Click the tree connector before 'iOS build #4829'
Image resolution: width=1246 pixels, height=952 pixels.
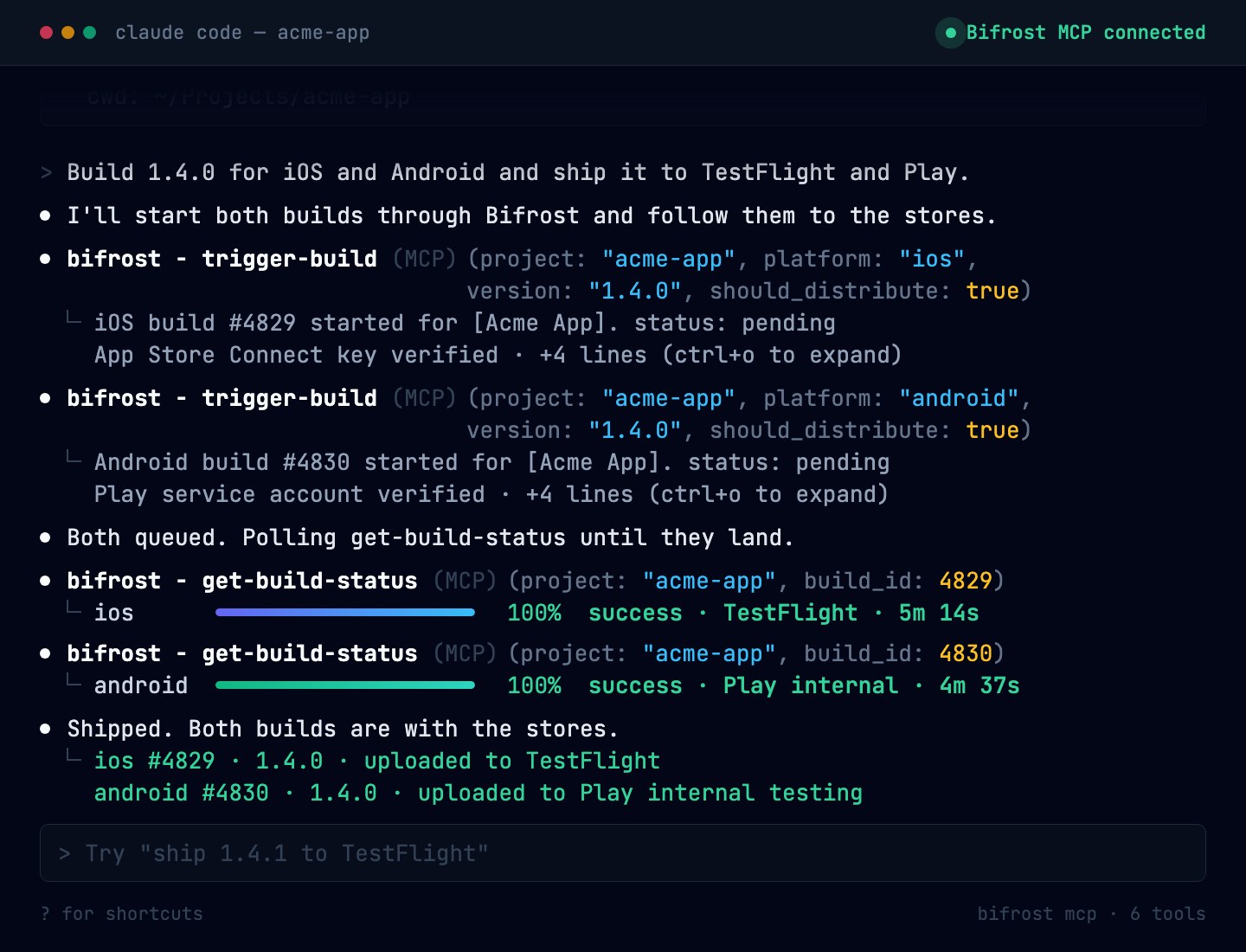click(74, 318)
